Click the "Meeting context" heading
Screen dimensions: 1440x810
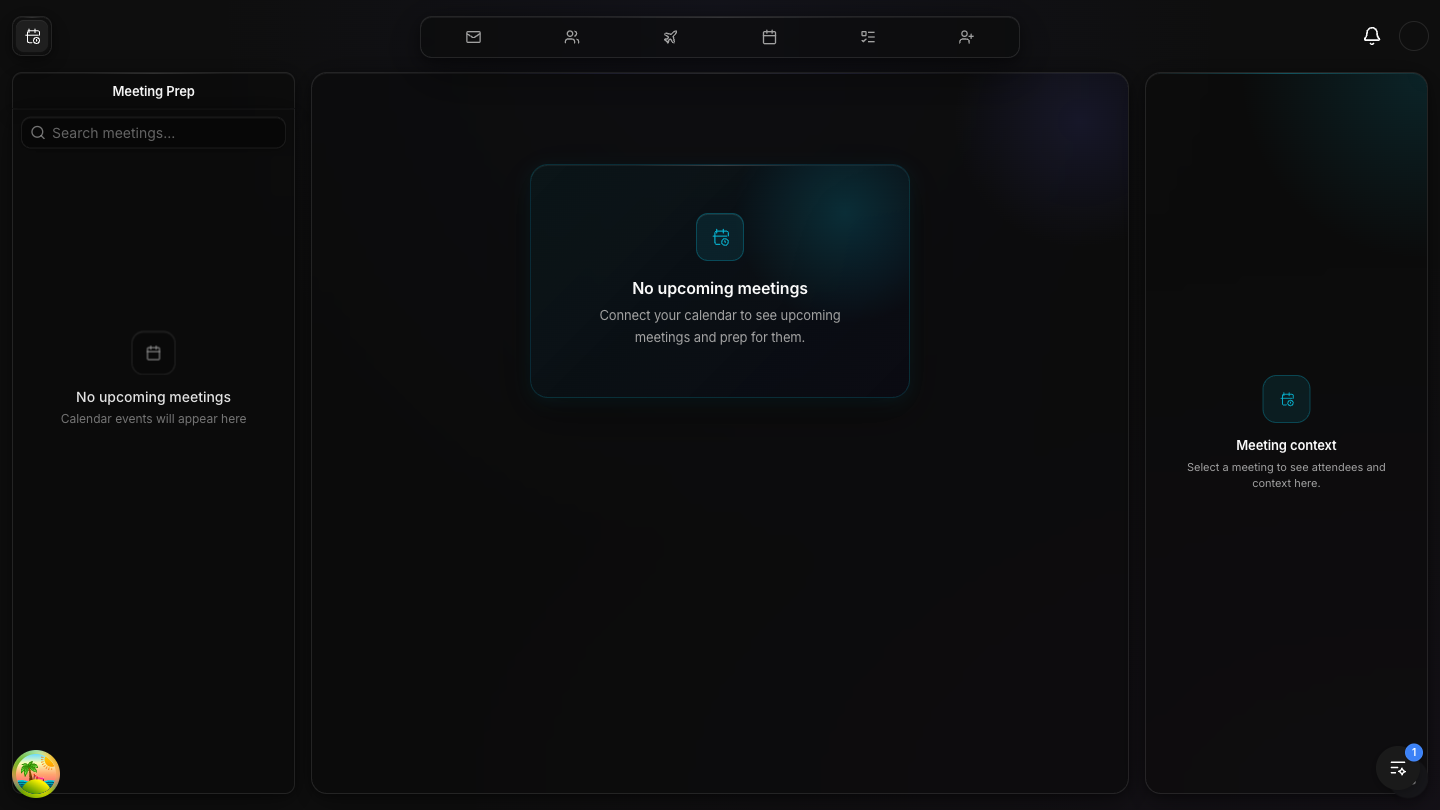click(1286, 445)
